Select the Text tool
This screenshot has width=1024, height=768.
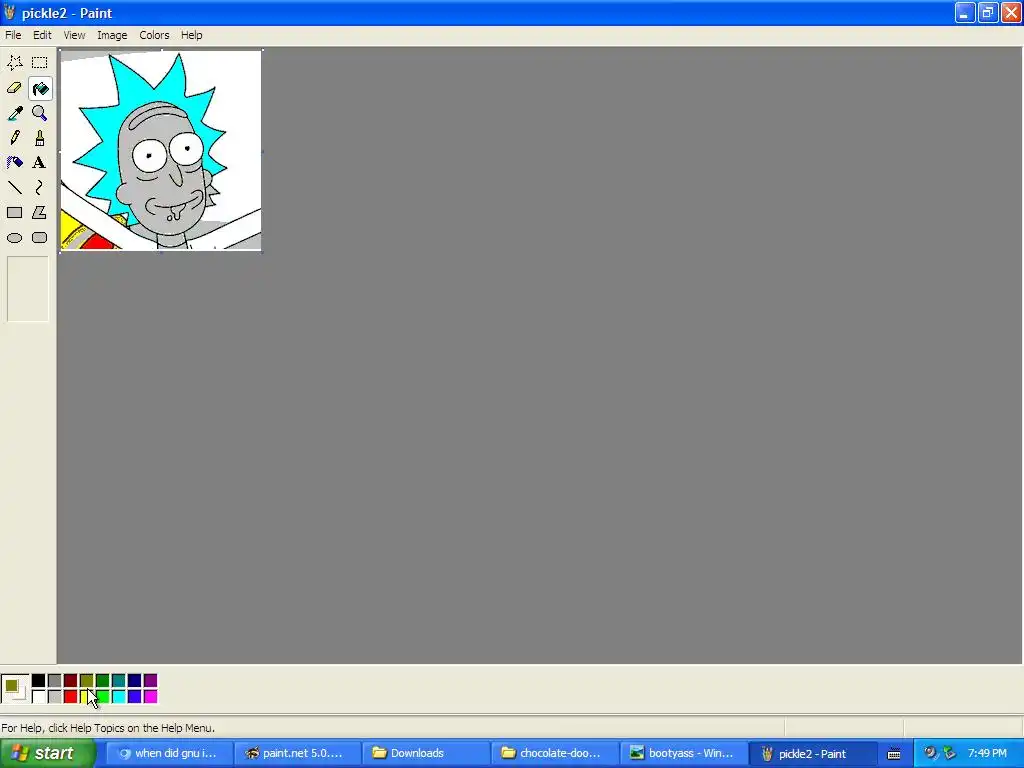[39, 163]
